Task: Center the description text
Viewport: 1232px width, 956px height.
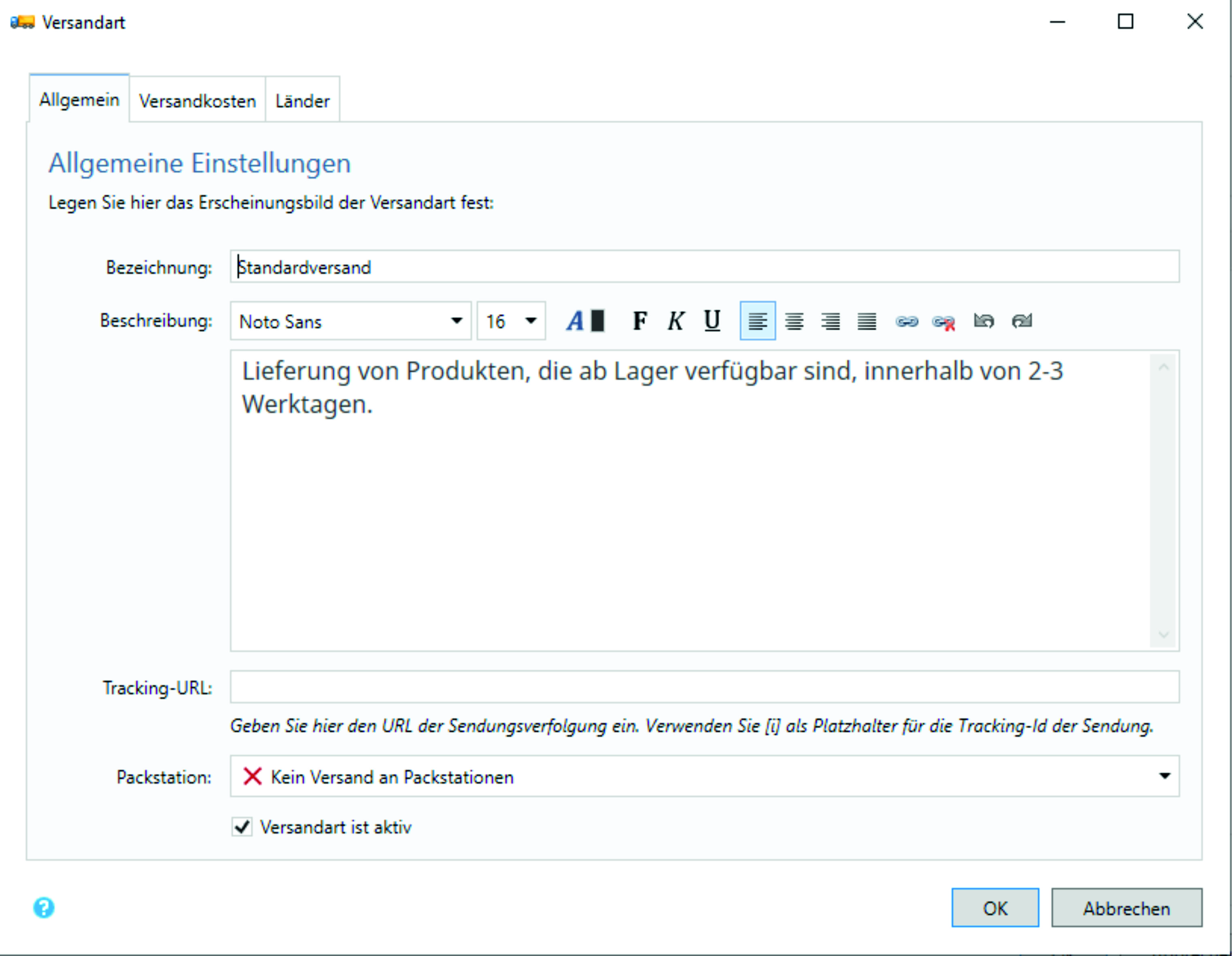Action: 794,321
